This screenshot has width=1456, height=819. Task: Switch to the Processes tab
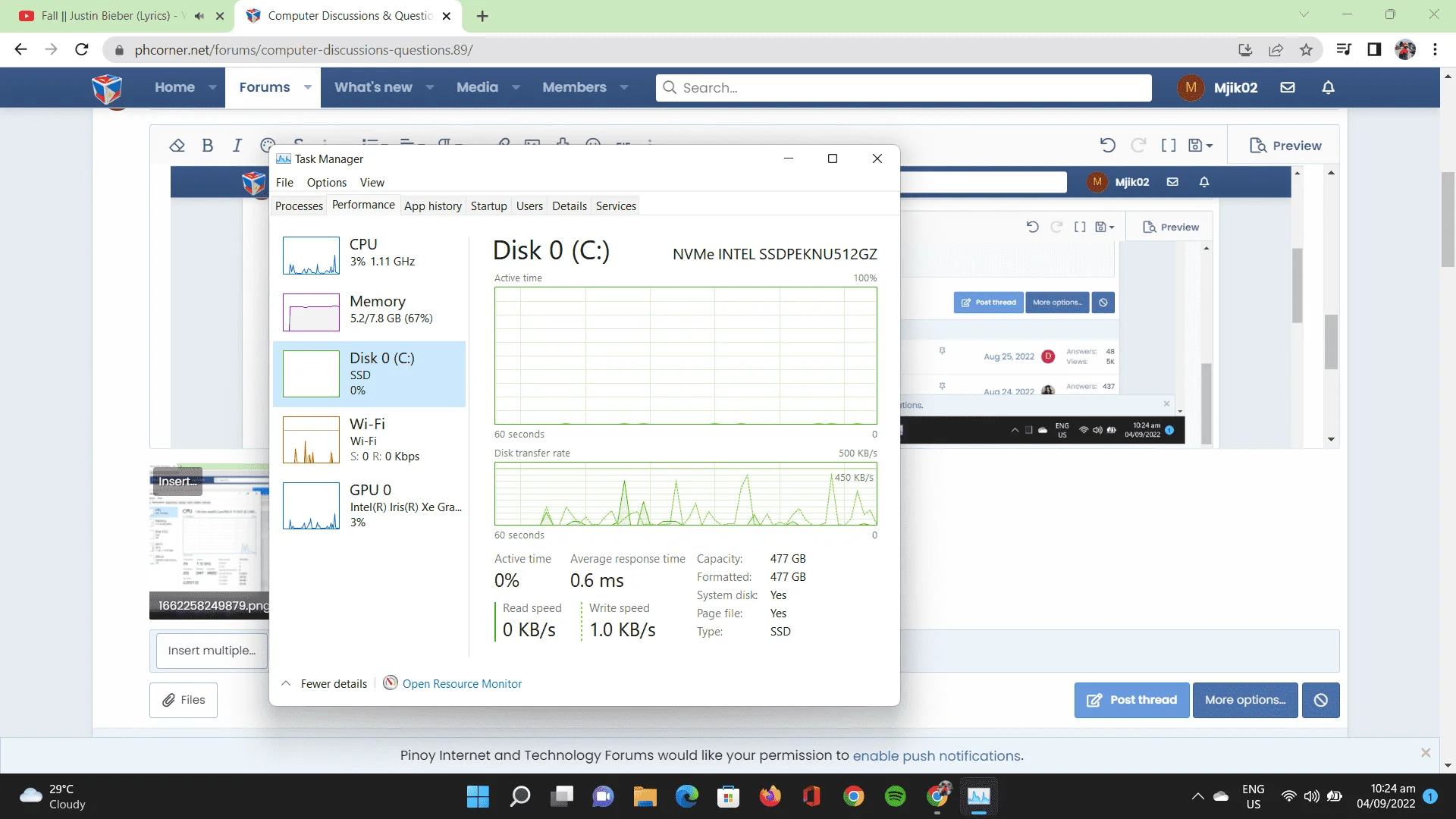pos(299,206)
